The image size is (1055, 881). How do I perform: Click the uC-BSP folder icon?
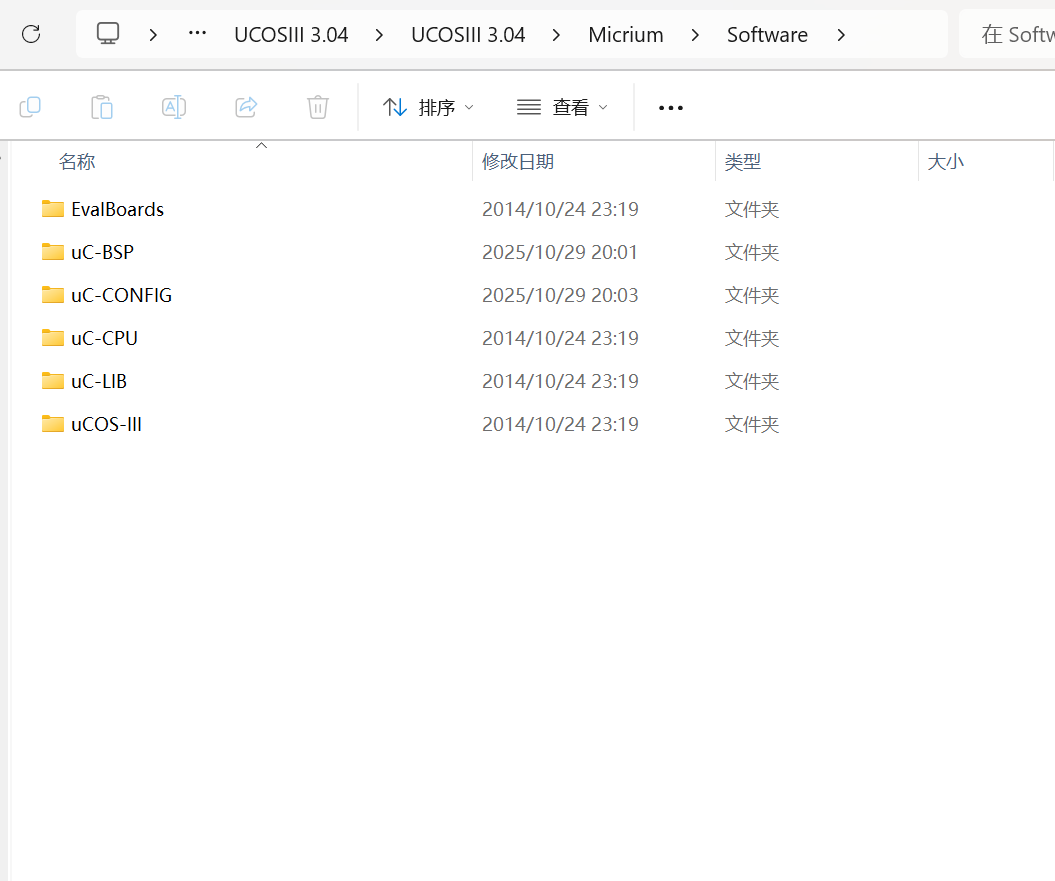[52, 252]
